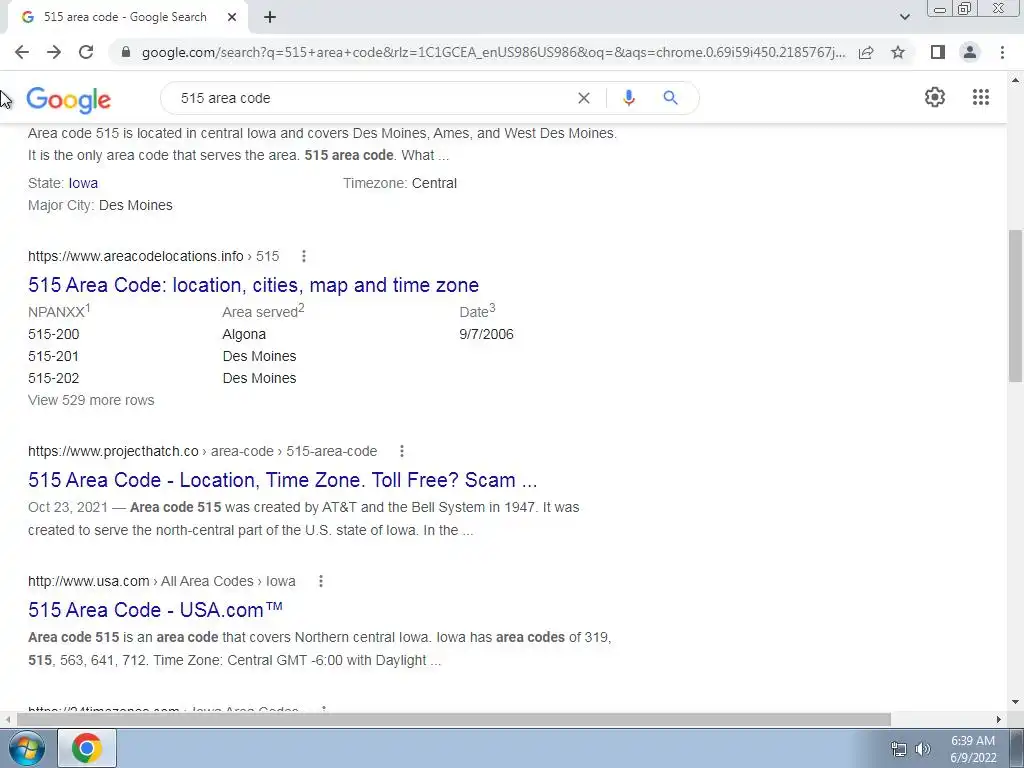
Task: Close the '515 area code - Google Search' tab
Action: (232, 17)
